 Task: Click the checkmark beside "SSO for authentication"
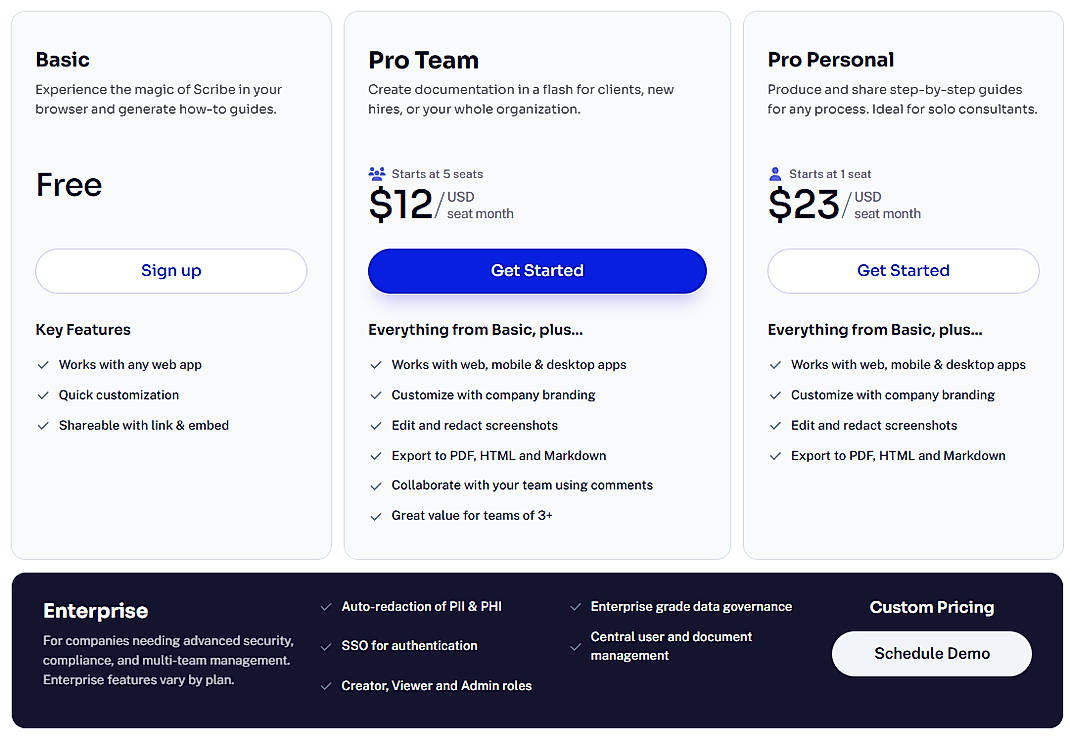click(326, 646)
